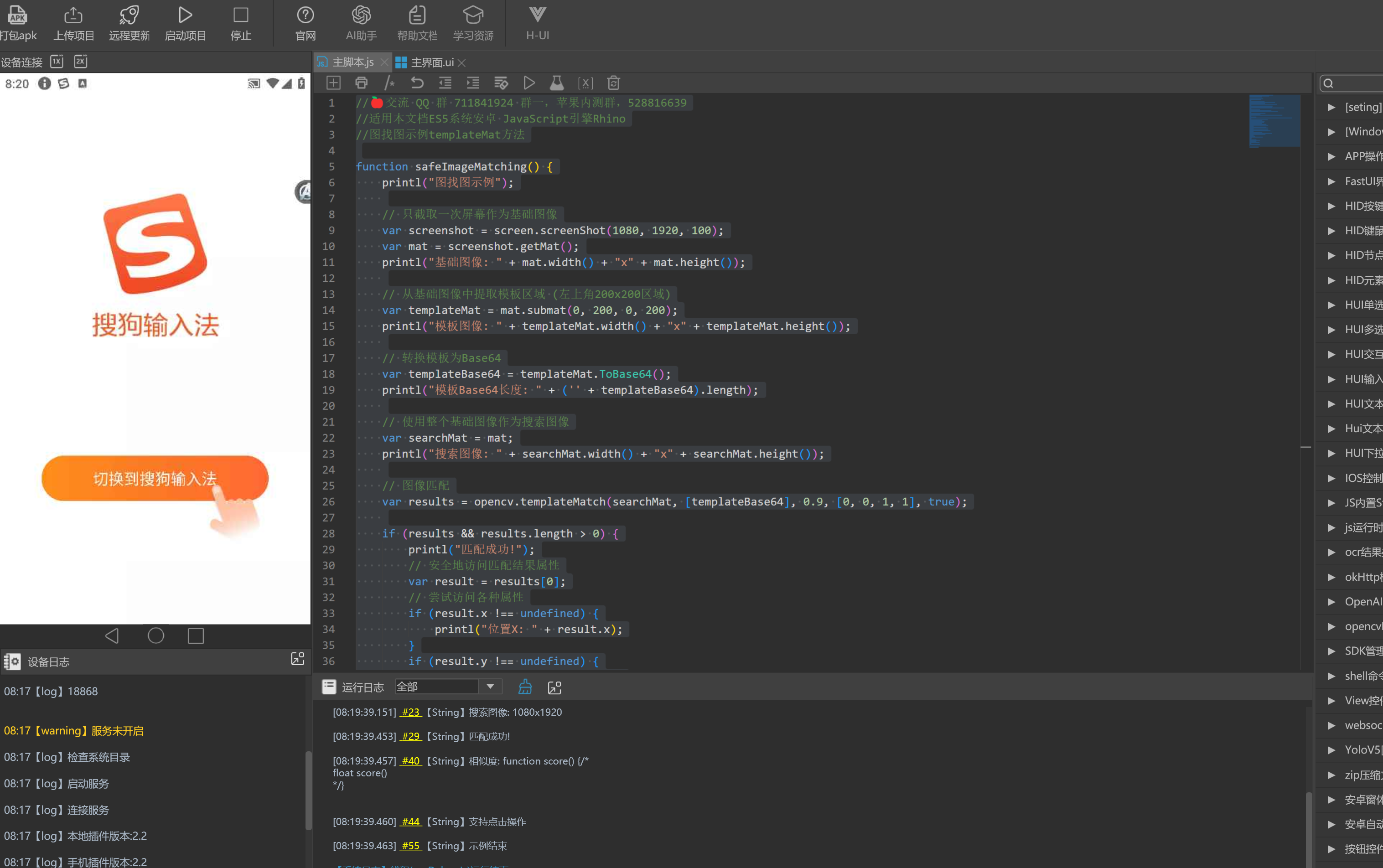Switch to the 主界面.ui tab

point(432,62)
